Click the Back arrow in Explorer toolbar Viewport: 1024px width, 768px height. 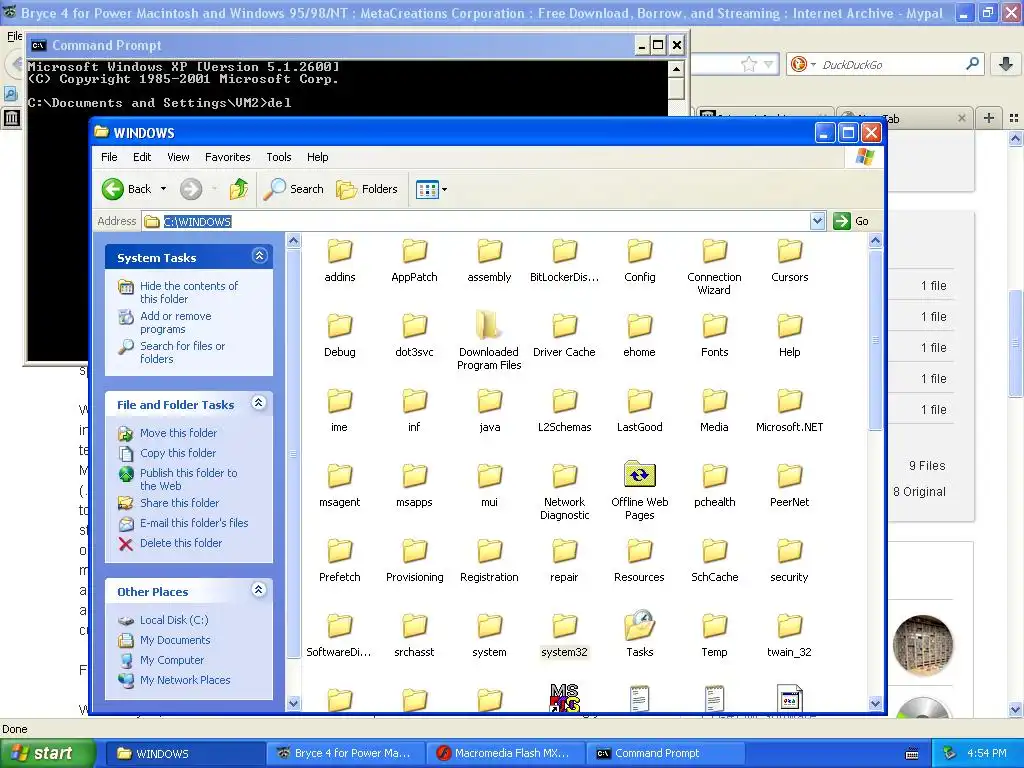pos(126,189)
